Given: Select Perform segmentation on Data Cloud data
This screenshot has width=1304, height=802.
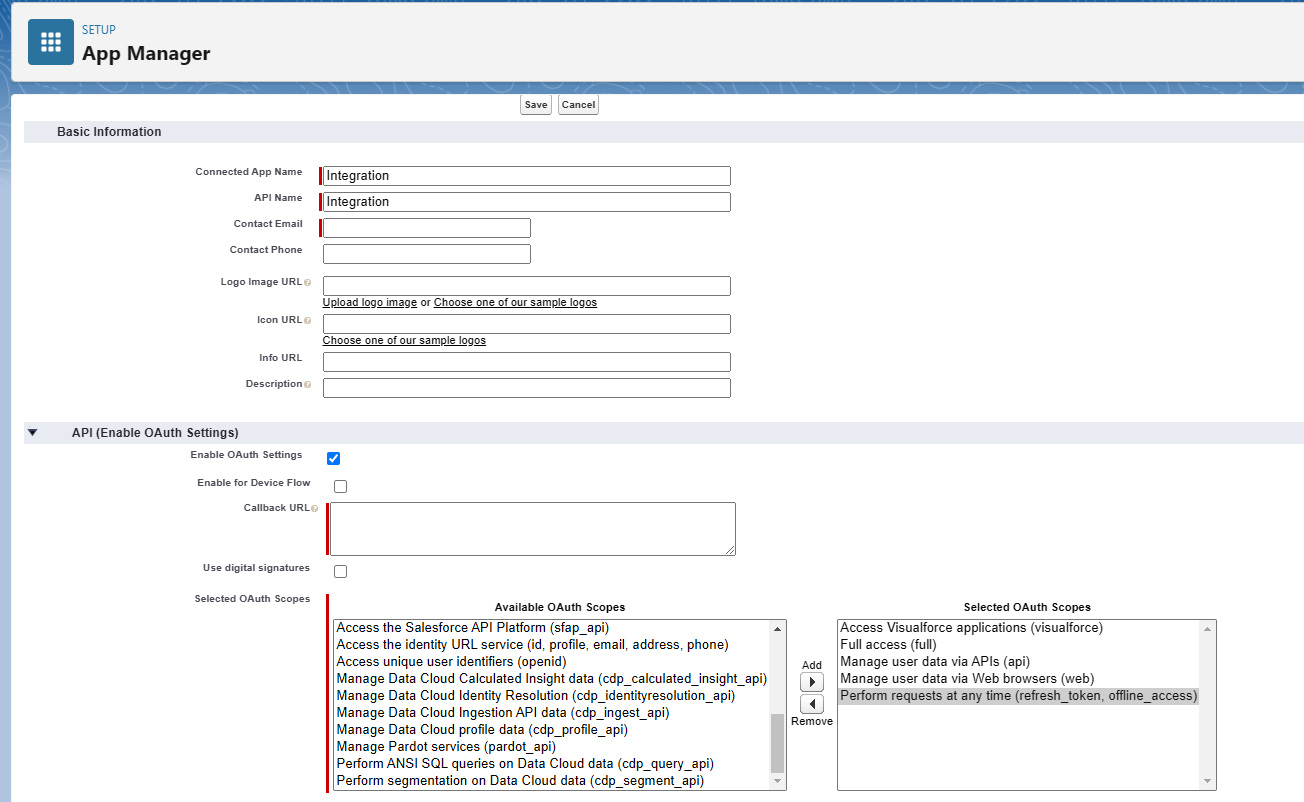Looking at the screenshot, I should 552,781.
